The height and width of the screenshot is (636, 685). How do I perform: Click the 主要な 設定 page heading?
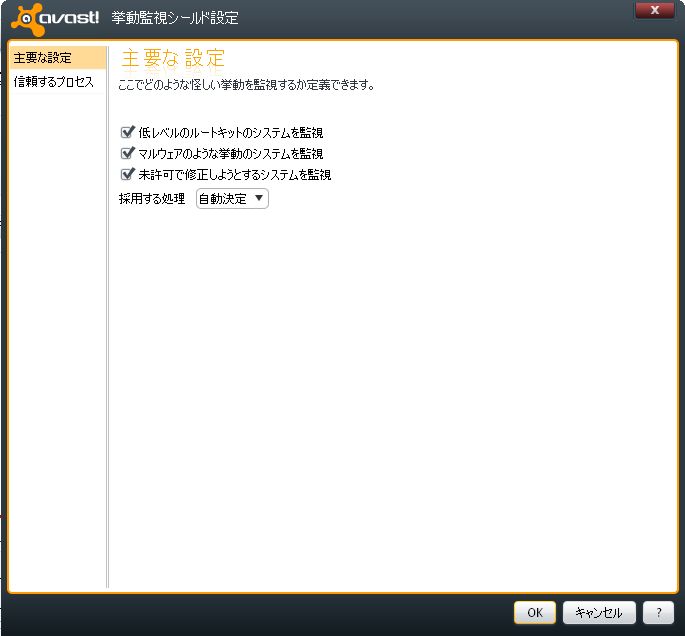(x=173, y=57)
